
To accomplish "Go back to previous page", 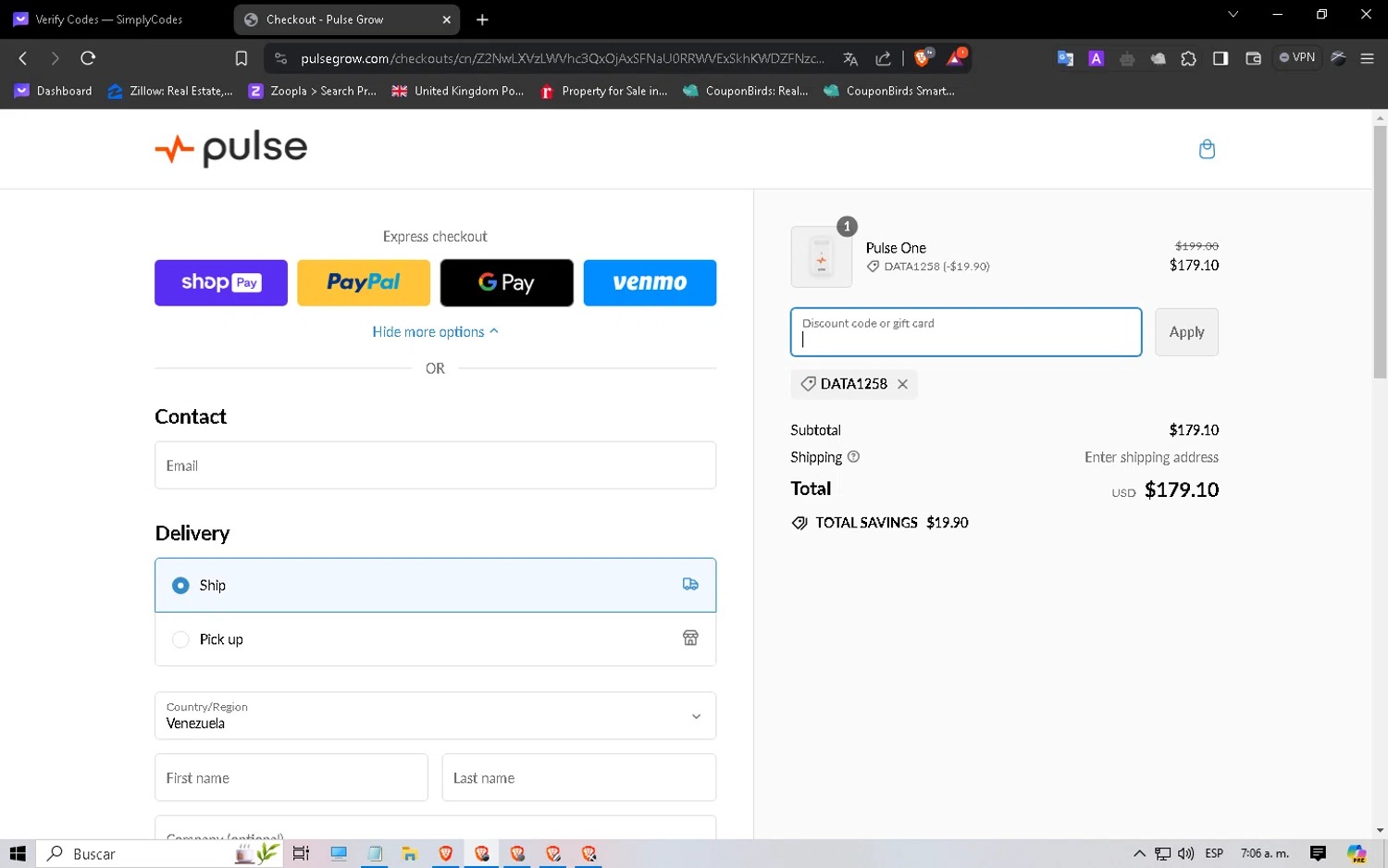I will coord(23,58).
